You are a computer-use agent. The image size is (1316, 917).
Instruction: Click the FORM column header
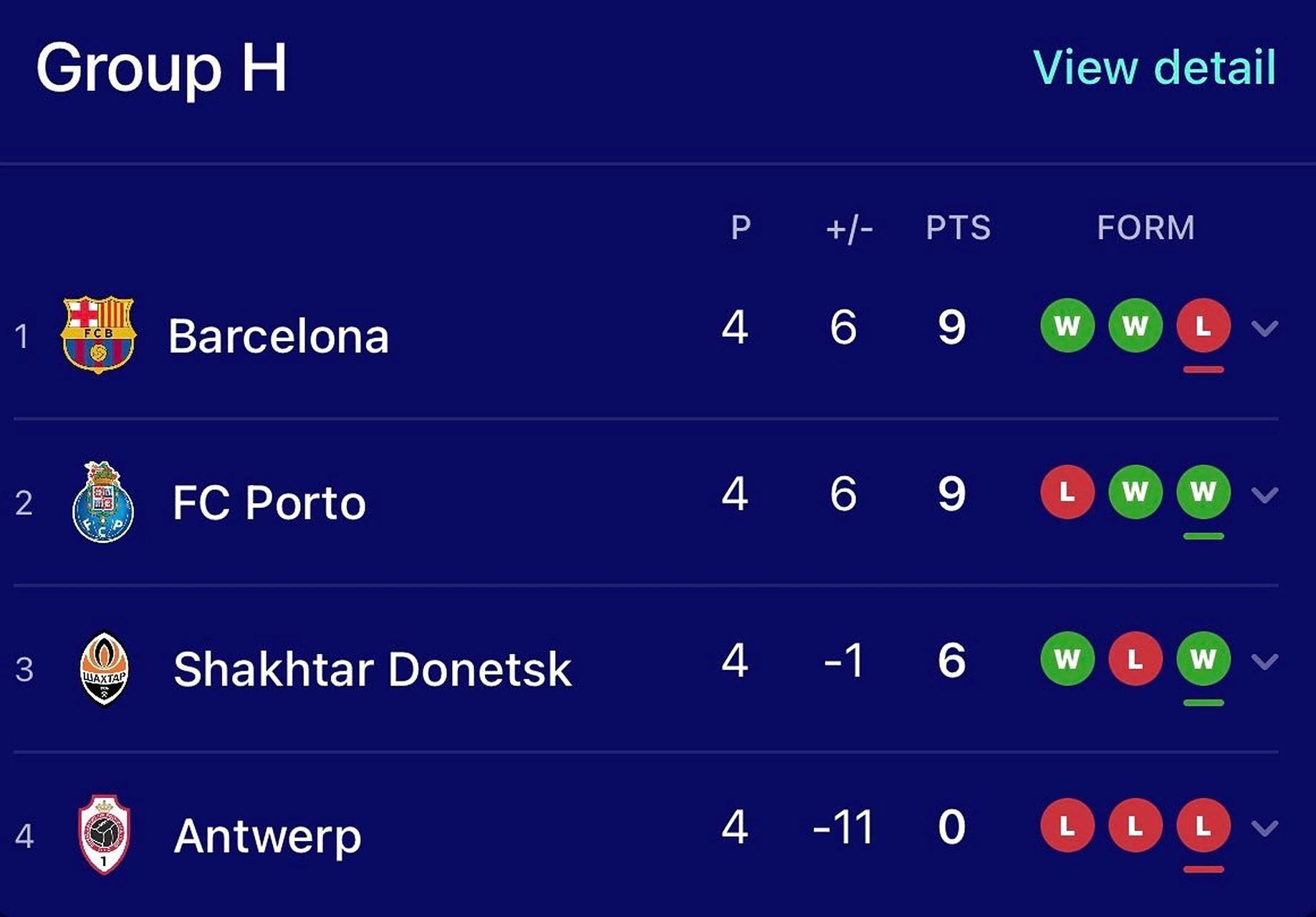(x=1146, y=228)
